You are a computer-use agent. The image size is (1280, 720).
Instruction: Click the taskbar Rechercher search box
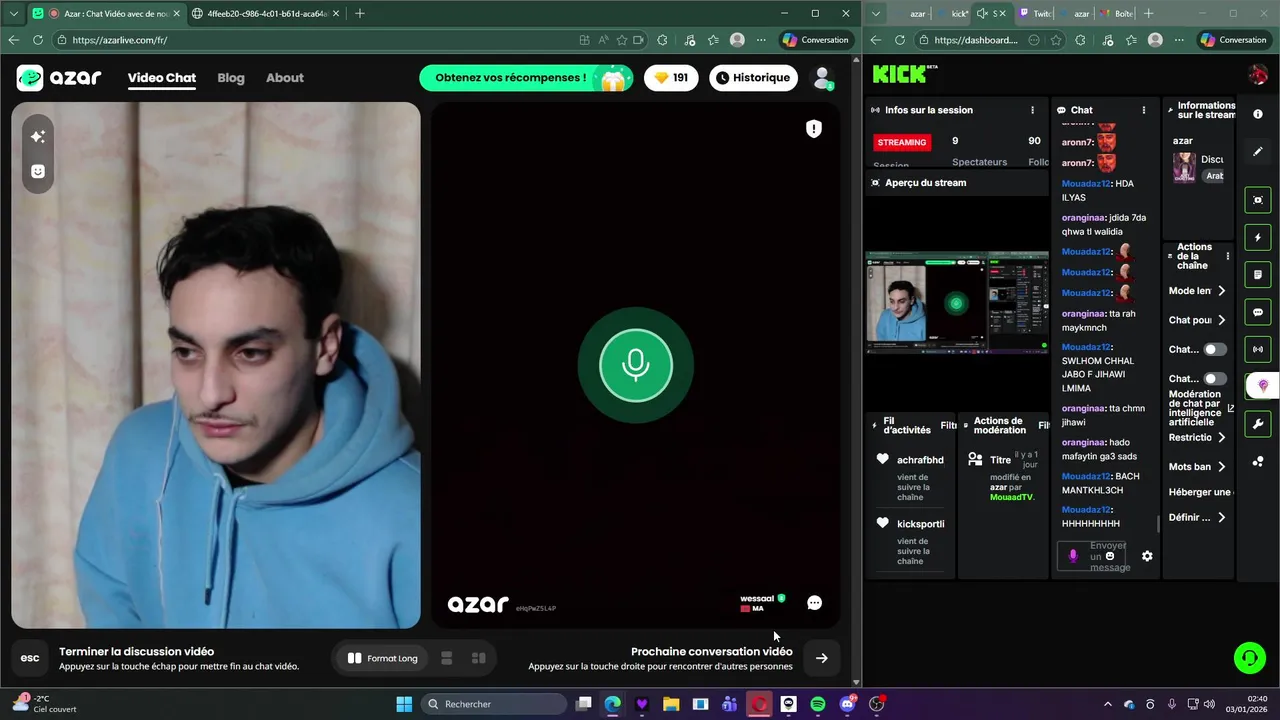(x=494, y=704)
